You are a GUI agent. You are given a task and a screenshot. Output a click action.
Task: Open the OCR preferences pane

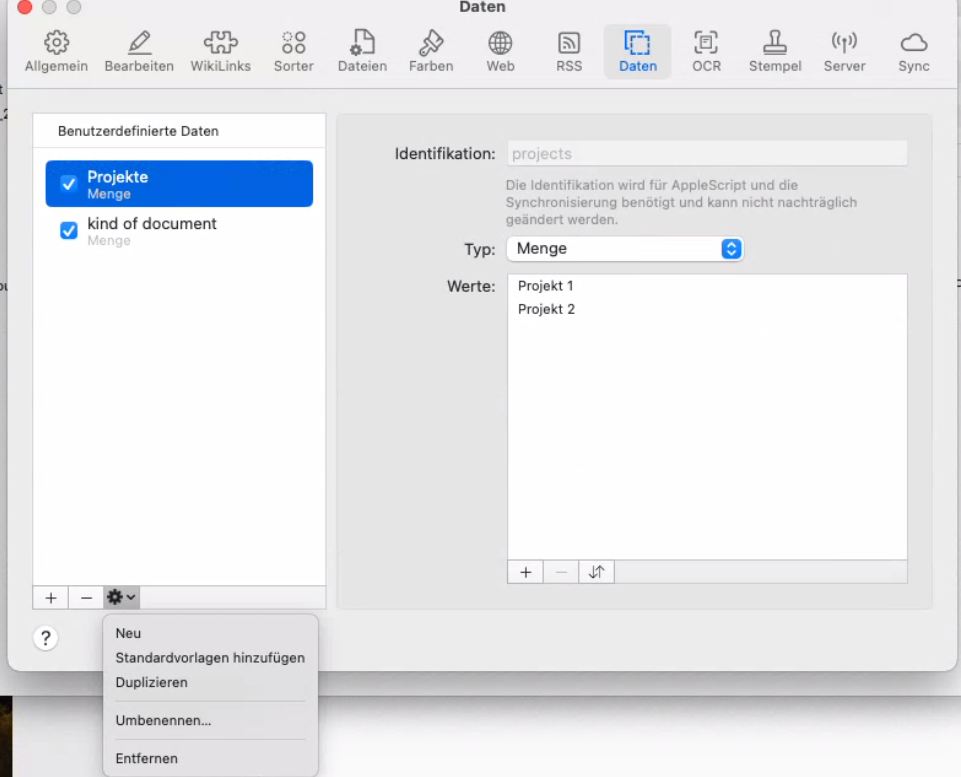point(706,52)
